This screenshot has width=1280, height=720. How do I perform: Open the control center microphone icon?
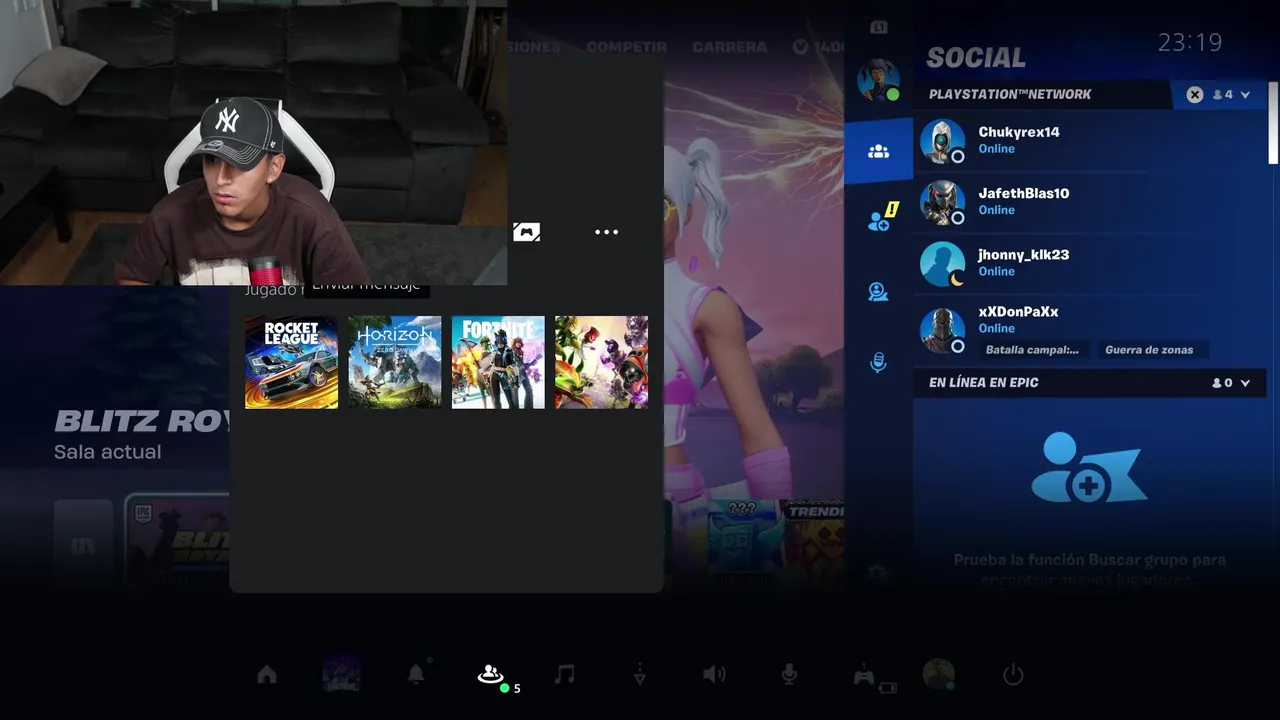tap(789, 675)
